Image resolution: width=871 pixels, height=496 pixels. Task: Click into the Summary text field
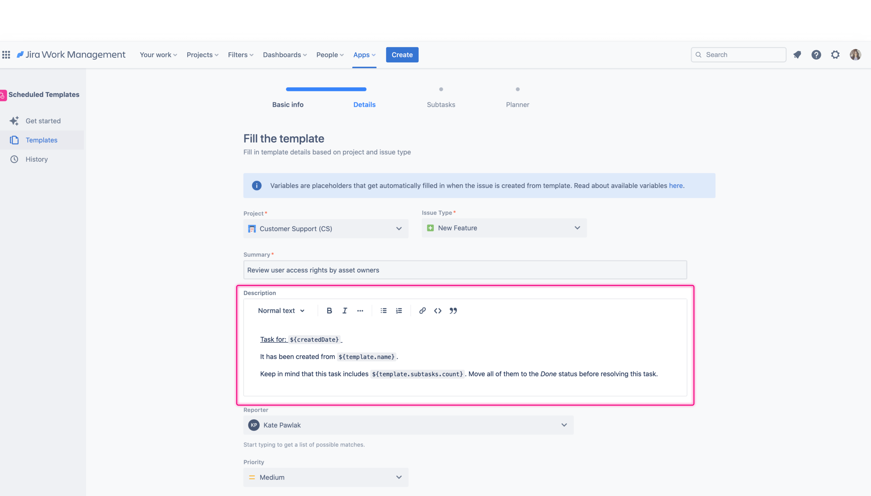465,270
